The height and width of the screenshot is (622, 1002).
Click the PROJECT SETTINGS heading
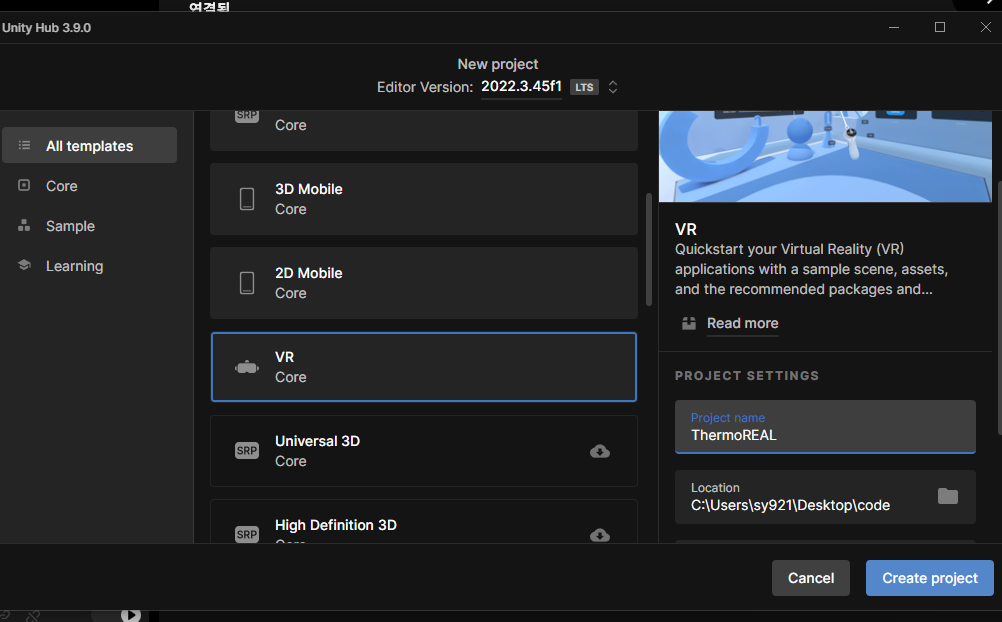coord(747,376)
